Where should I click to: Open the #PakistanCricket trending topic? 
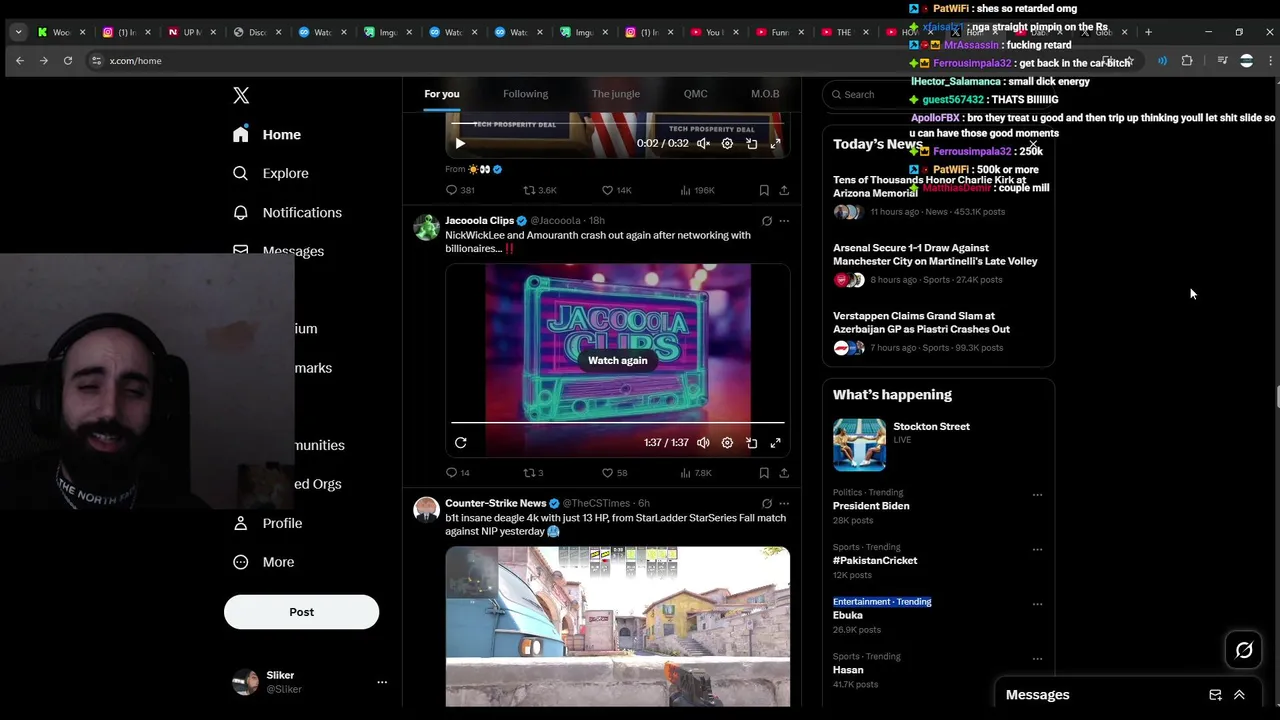(x=875, y=561)
